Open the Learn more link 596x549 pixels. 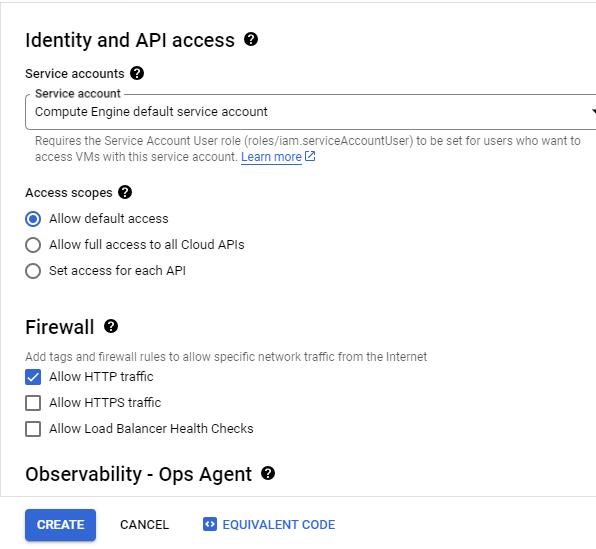point(271,157)
